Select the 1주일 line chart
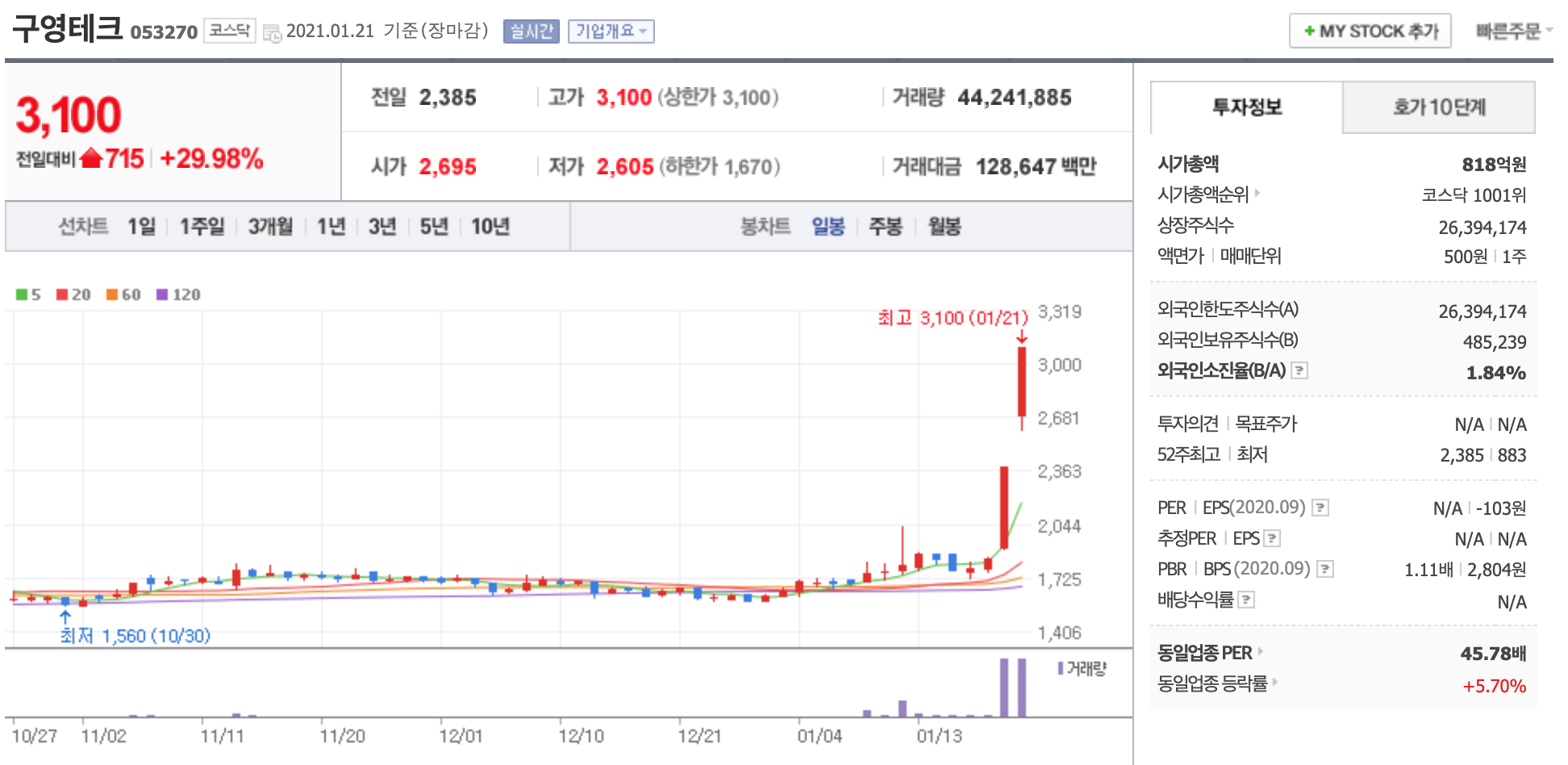This screenshot has height=765, width=1568. [x=202, y=227]
